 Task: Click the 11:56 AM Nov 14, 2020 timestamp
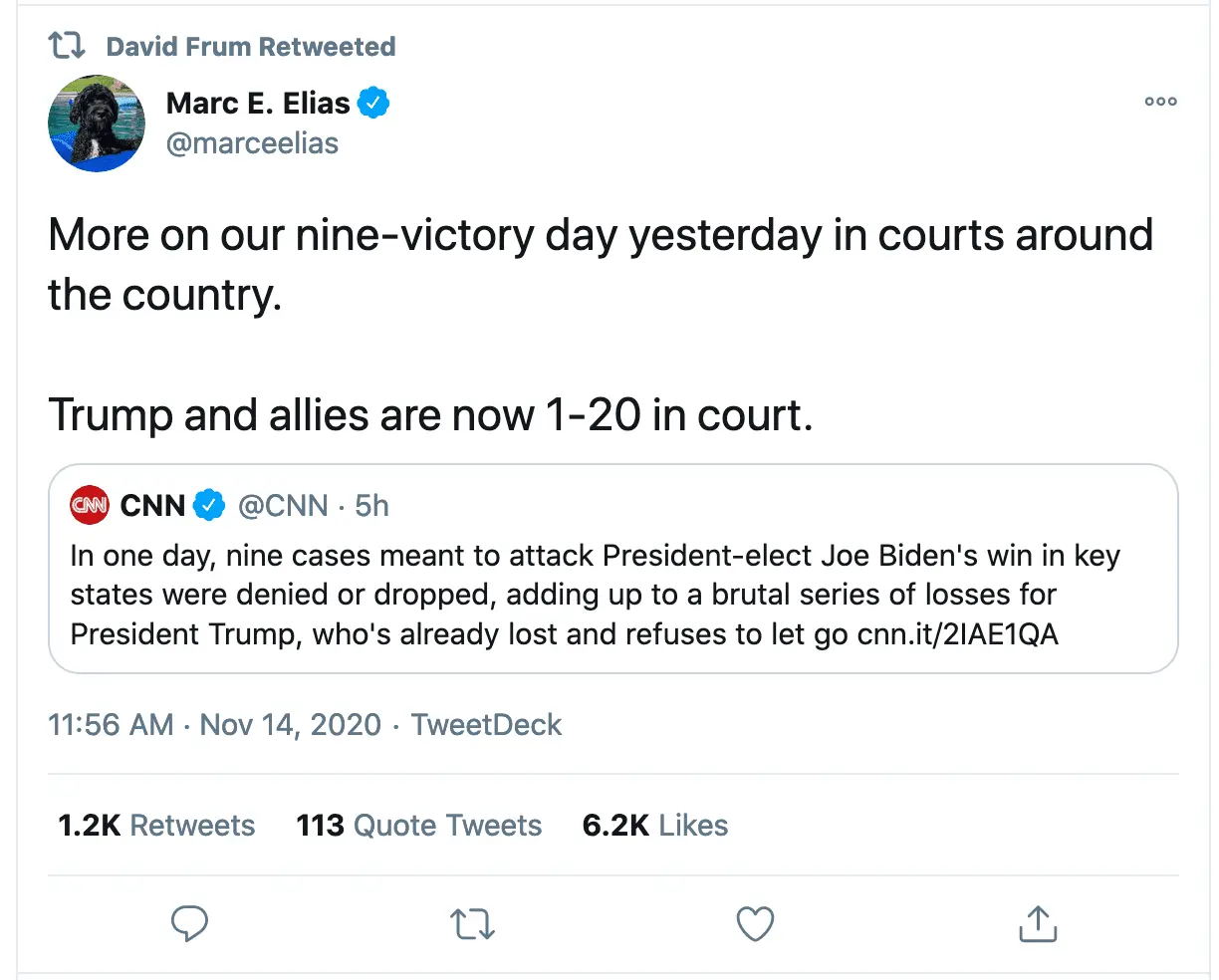(214, 724)
